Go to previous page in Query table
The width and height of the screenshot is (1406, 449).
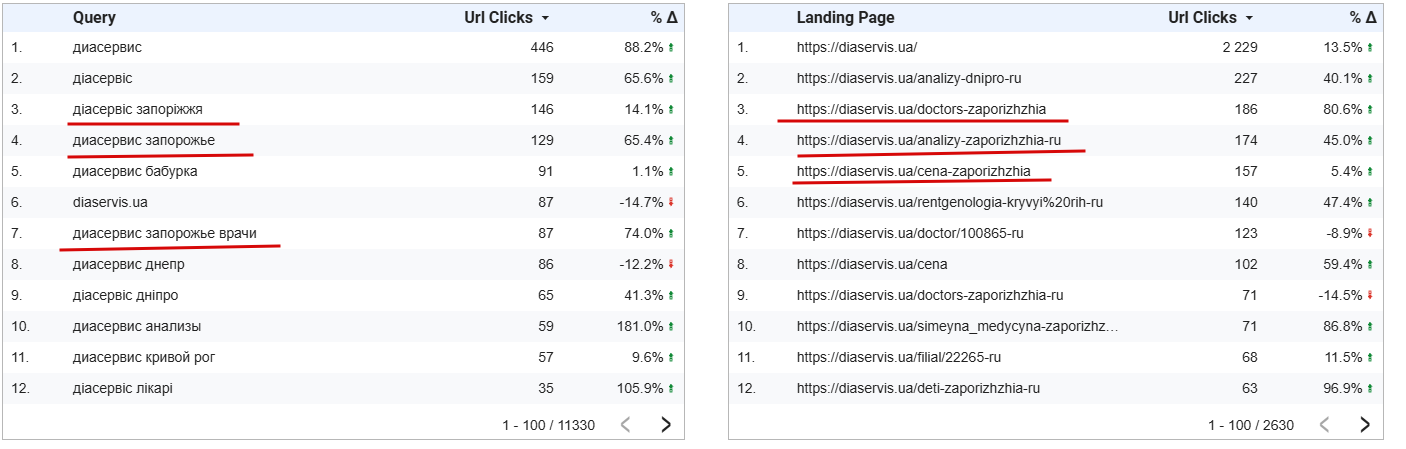pyautogui.click(x=626, y=424)
